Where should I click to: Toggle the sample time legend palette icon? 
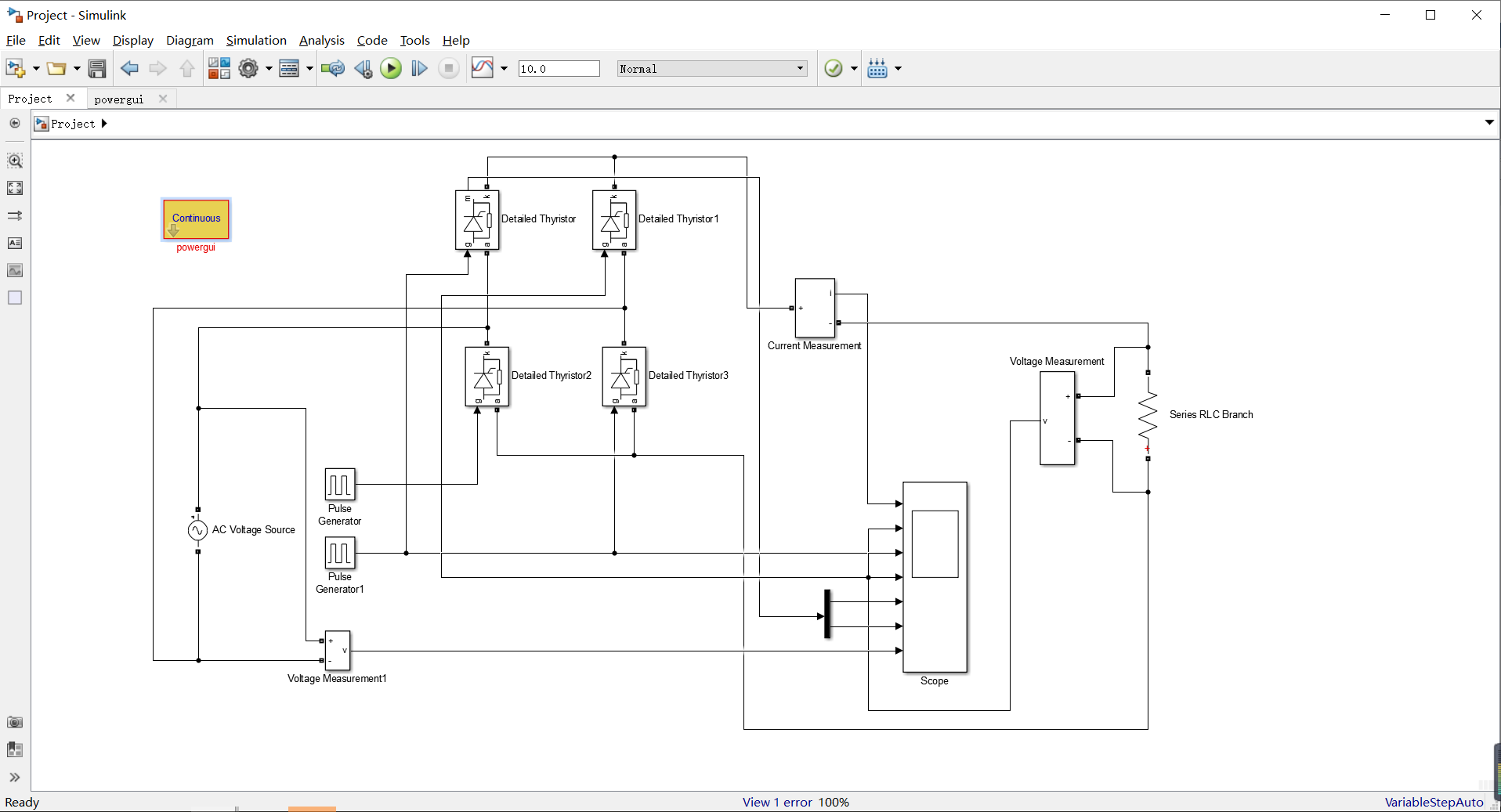click(x=15, y=215)
